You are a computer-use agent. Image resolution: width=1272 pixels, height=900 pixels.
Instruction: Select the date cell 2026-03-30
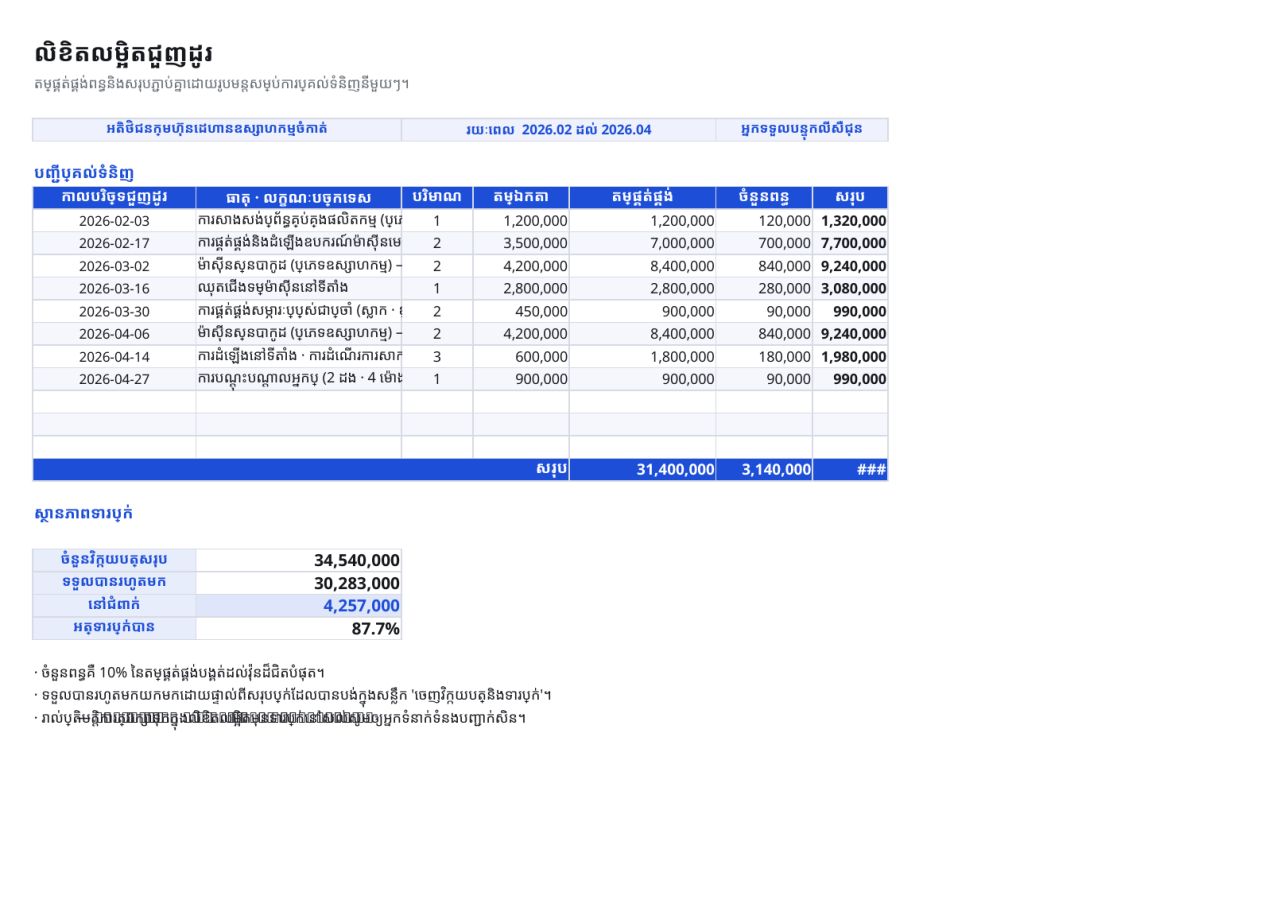pyautogui.click(x=114, y=311)
